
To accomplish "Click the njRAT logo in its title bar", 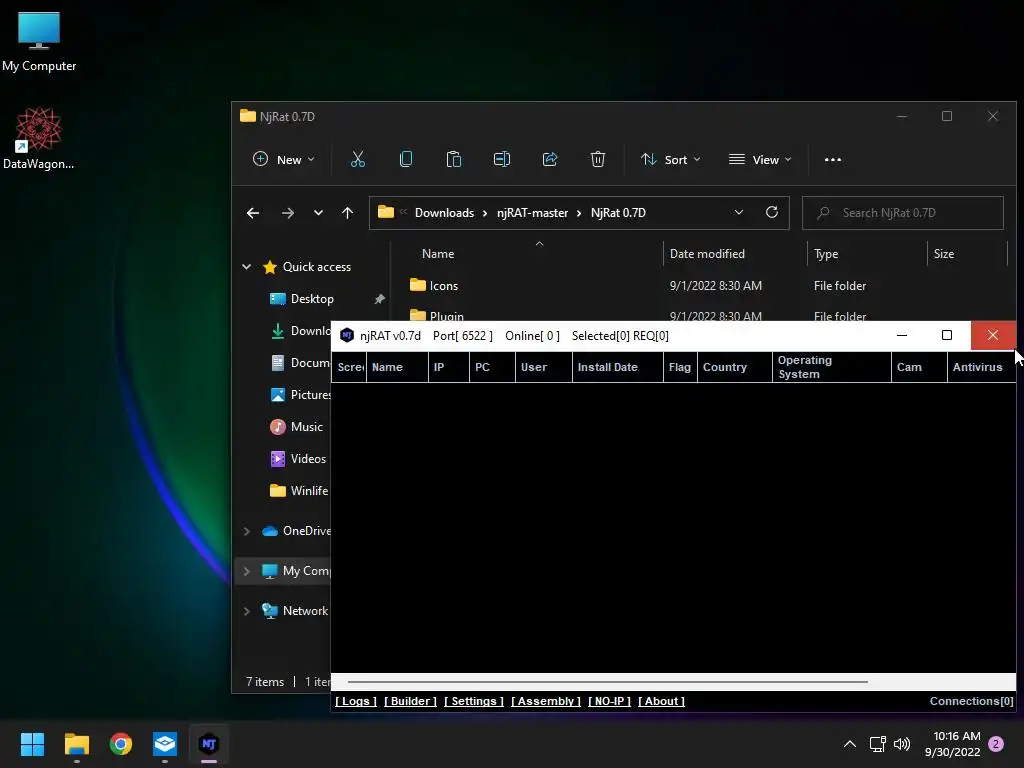I will coord(347,336).
